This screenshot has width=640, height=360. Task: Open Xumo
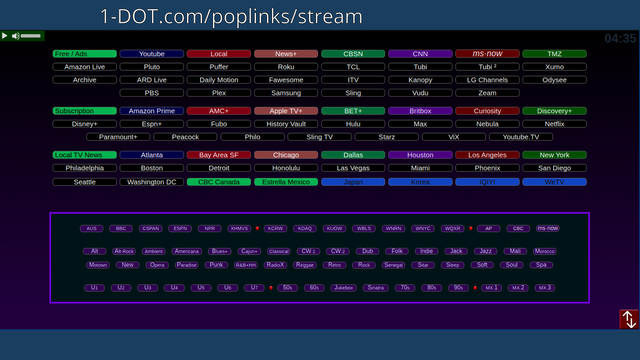[x=554, y=67]
